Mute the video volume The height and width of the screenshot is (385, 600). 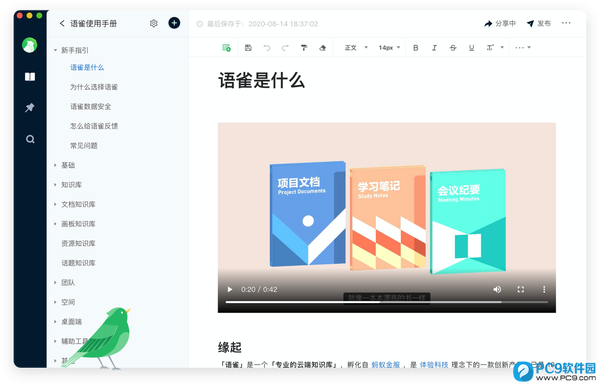[497, 289]
